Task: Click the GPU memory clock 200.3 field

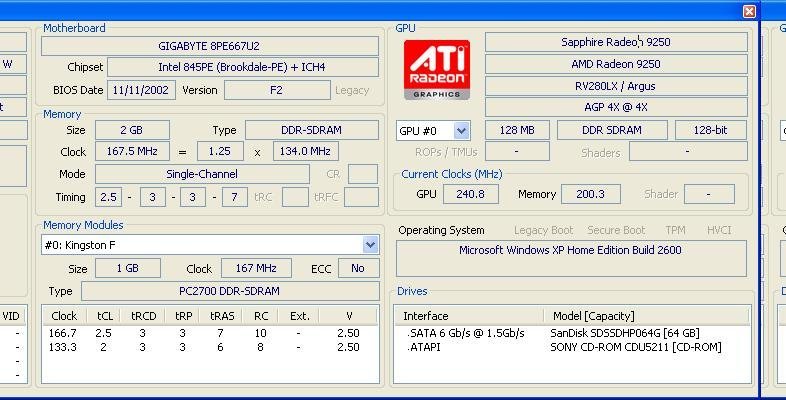Action: pos(591,194)
